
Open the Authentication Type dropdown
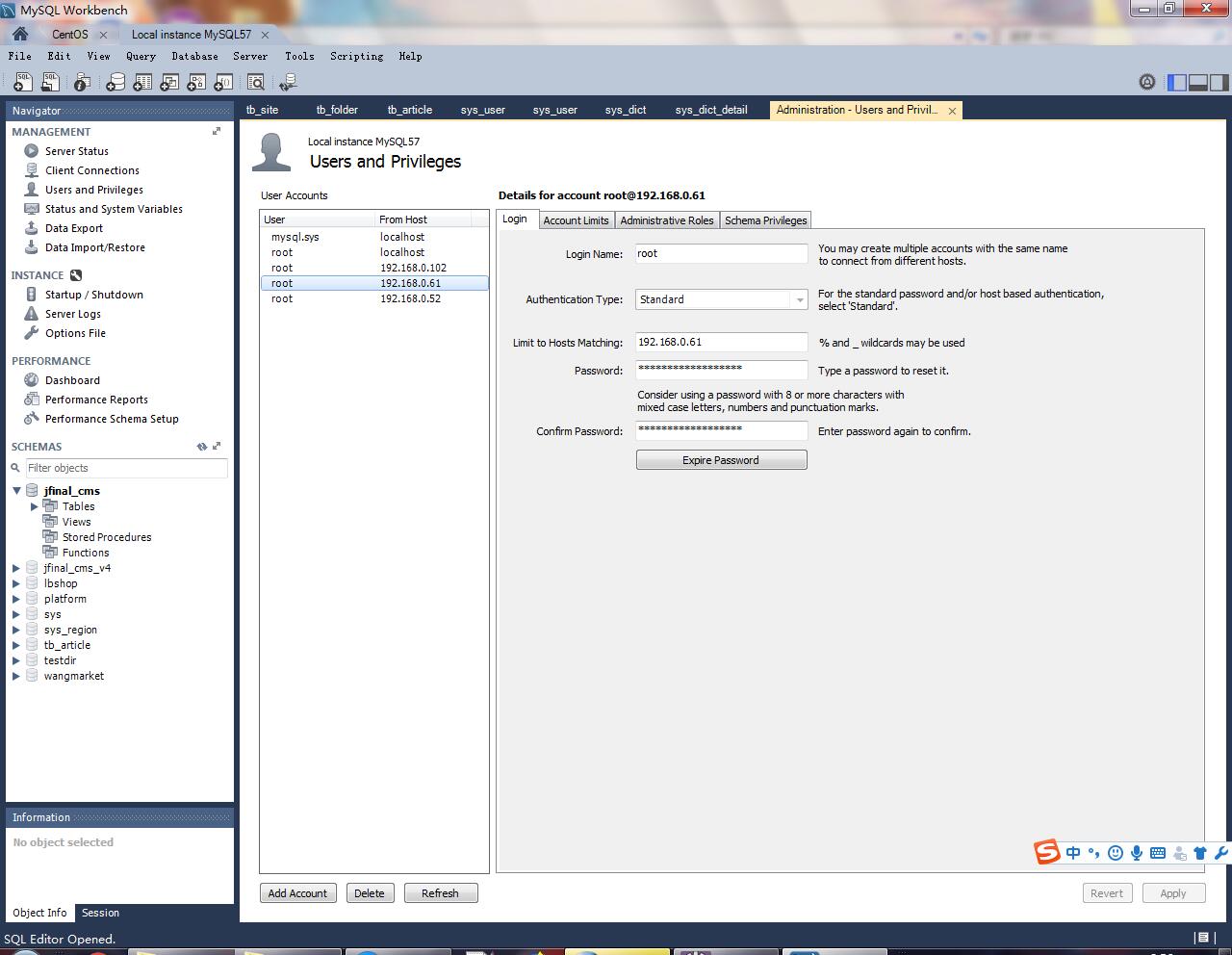point(799,299)
